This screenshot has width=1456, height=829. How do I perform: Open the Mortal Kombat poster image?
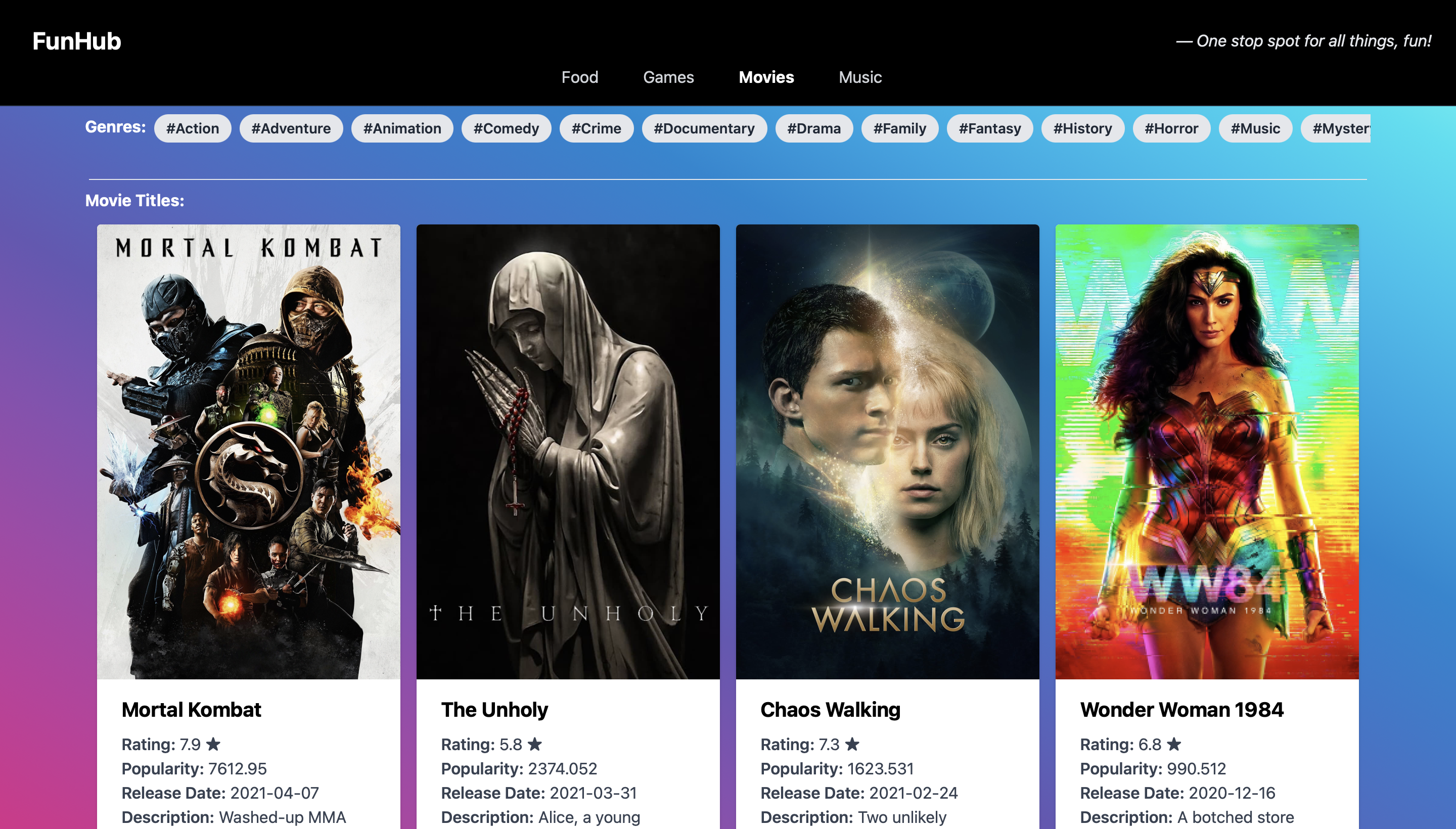click(249, 451)
